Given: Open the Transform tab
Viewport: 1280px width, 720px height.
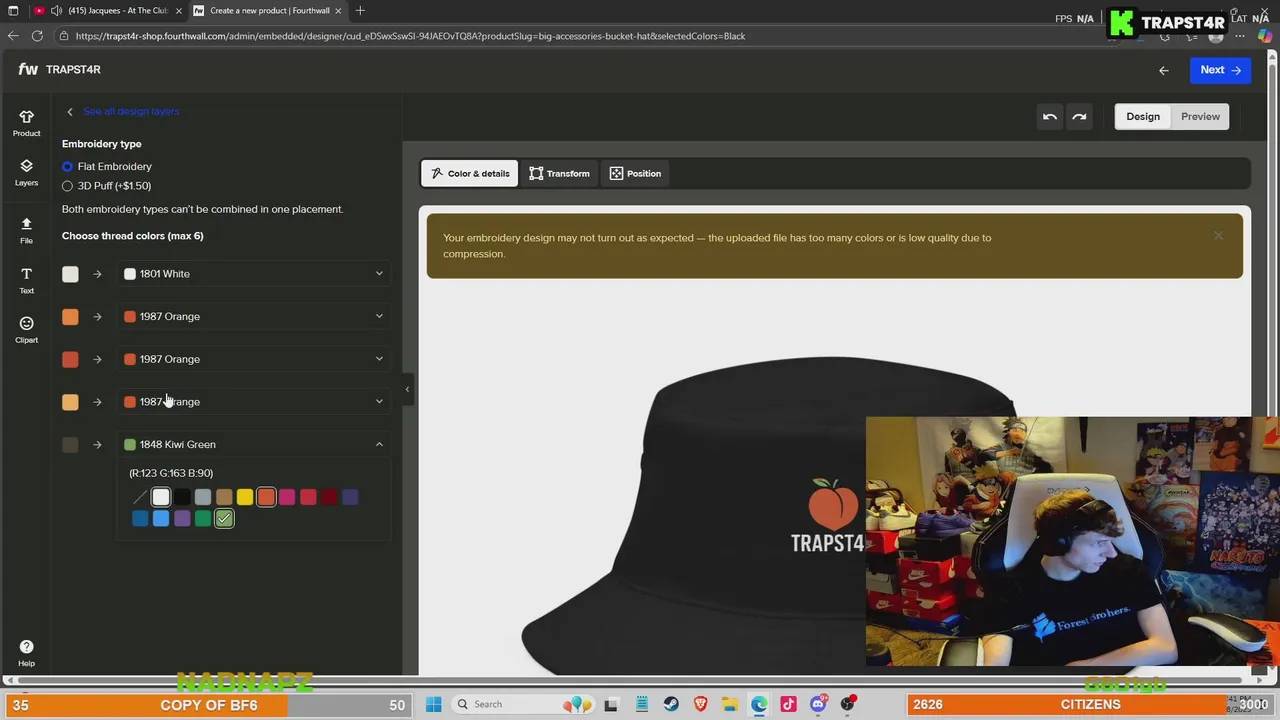Looking at the screenshot, I should point(559,174).
